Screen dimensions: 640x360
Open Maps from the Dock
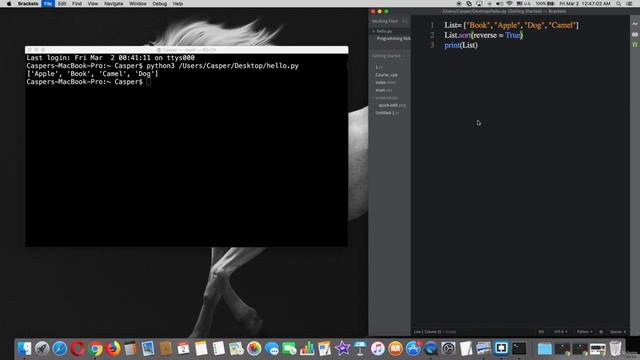tap(236, 349)
